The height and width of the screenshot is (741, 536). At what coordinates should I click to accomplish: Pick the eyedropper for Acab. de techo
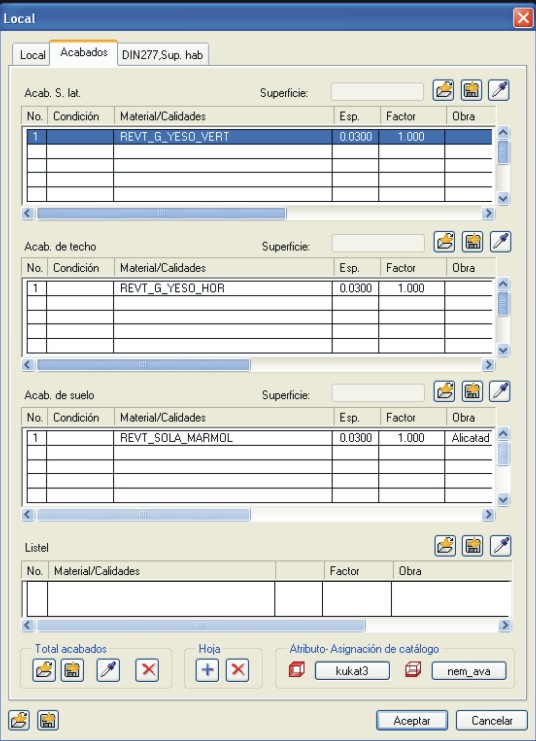pos(500,242)
